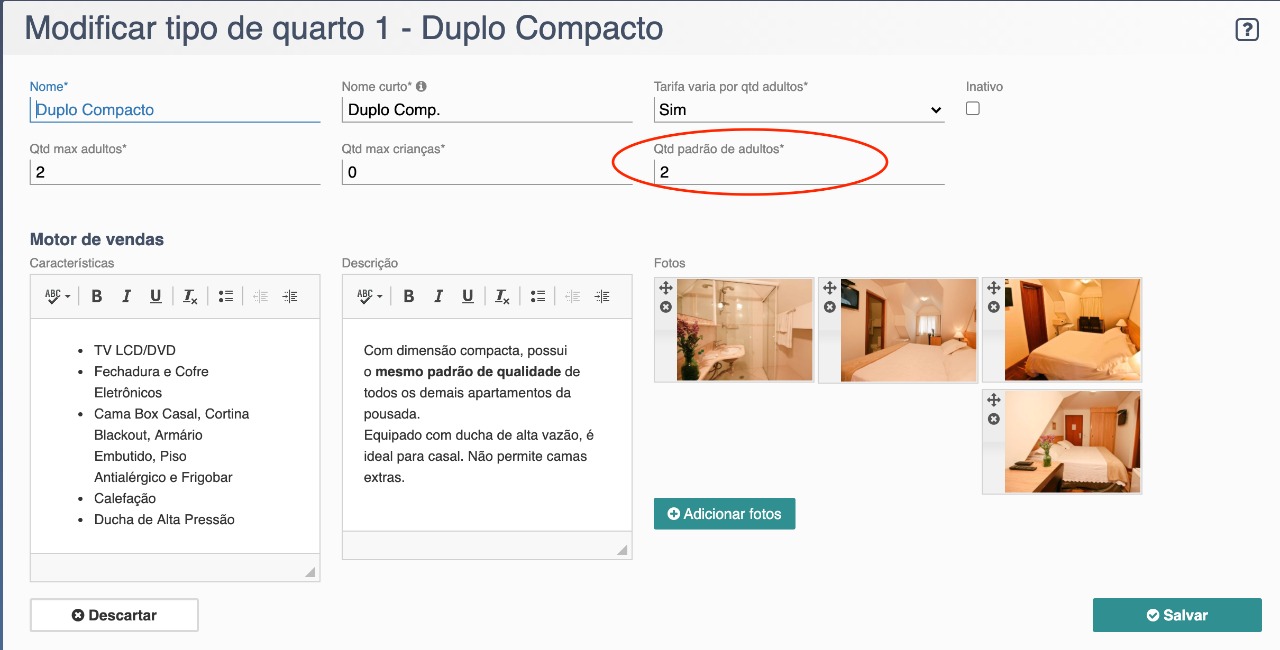The width and height of the screenshot is (1280, 650).
Task: Click move handle on the bathroom photo
Action: pos(666,288)
